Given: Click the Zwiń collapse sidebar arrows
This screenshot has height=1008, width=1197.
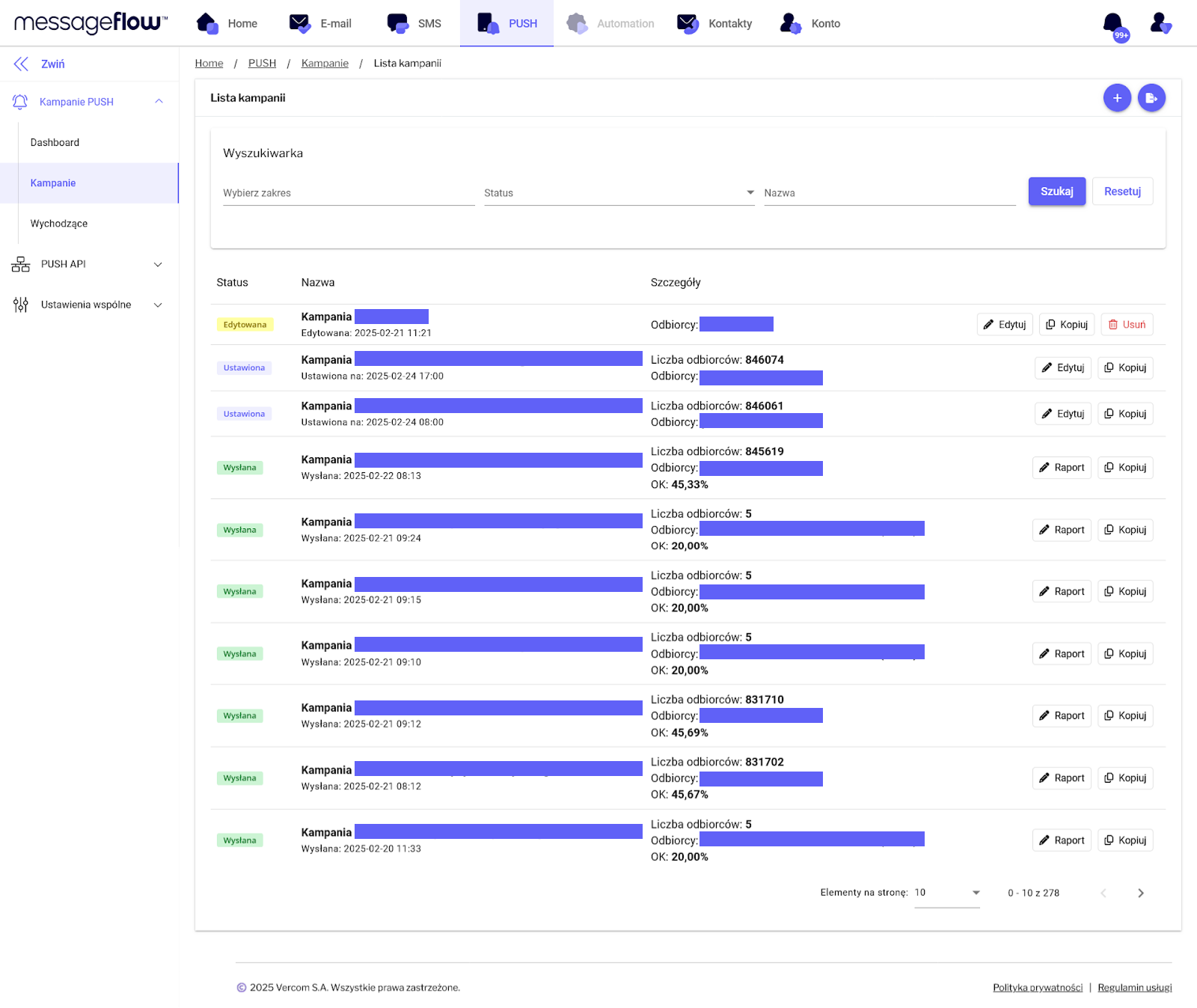Looking at the screenshot, I should coord(22,64).
